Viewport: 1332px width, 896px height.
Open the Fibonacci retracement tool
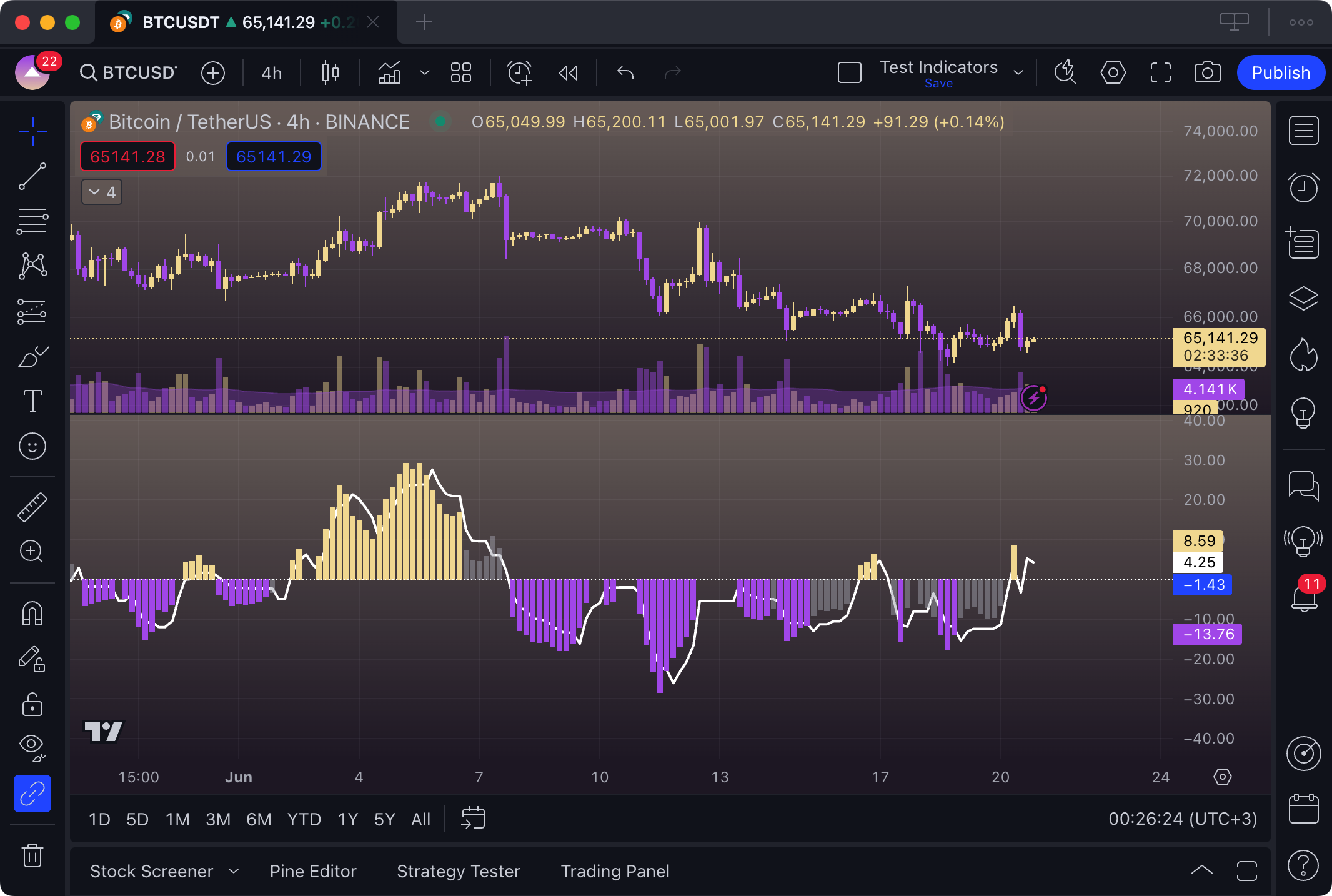pyautogui.click(x=32, y=222)
